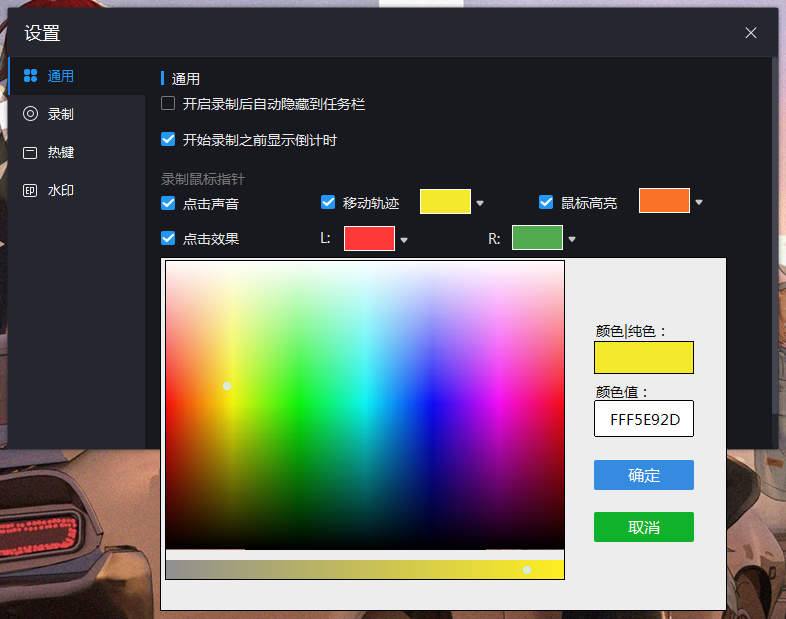The width and height of the screenshot is (786, 619).
Task: Toggle the 点击效果 checkbox
Action: (x=168, y=238)
